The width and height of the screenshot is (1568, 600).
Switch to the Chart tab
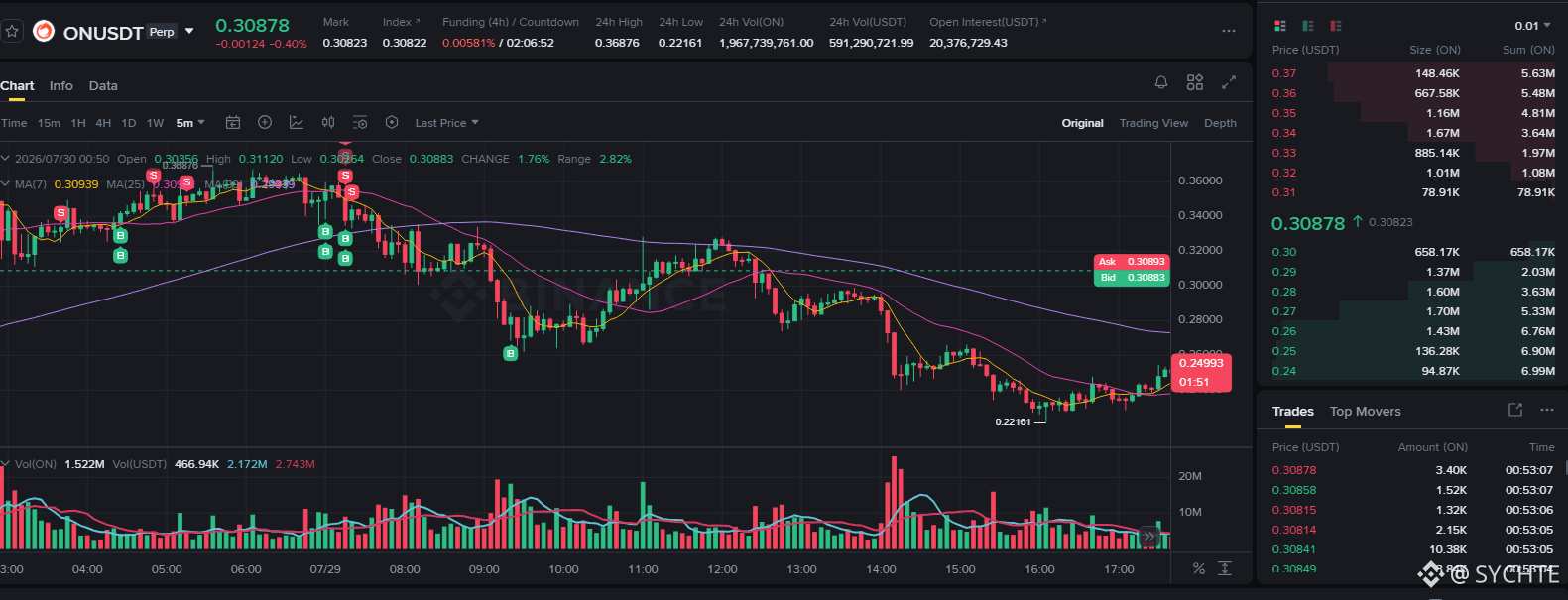(x=17, y=86)
